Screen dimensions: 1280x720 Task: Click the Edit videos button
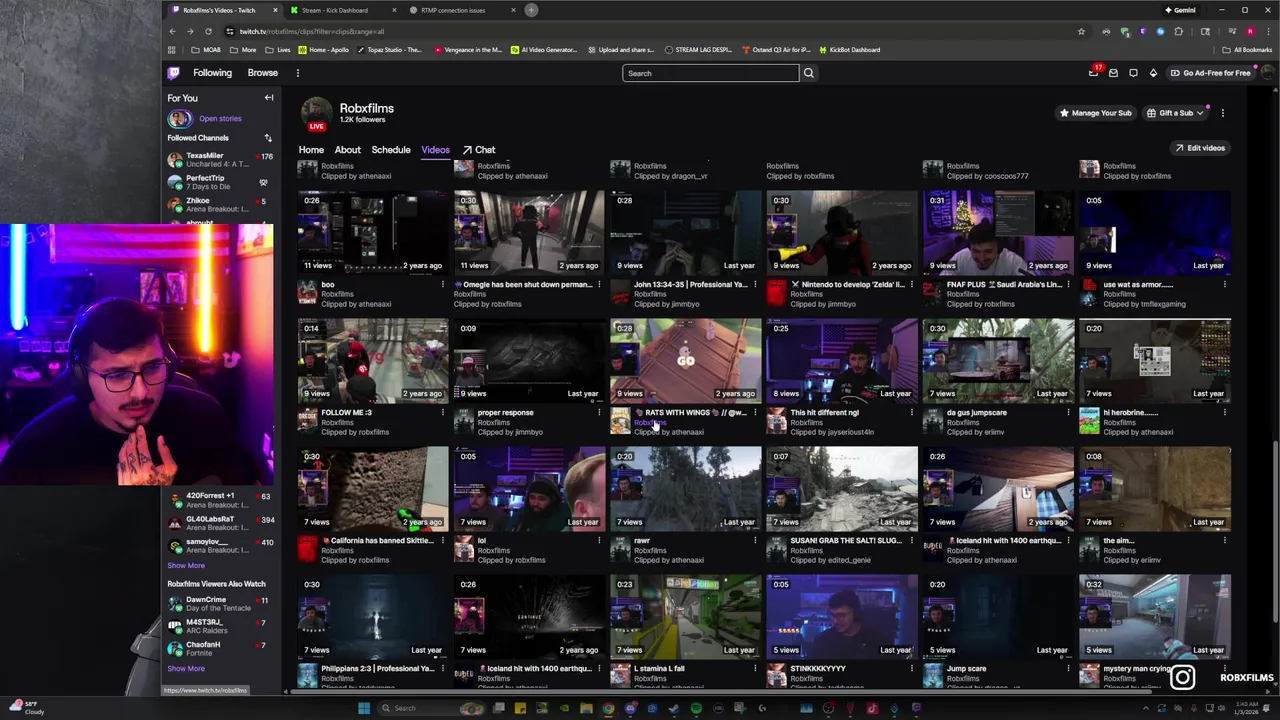1200,148
